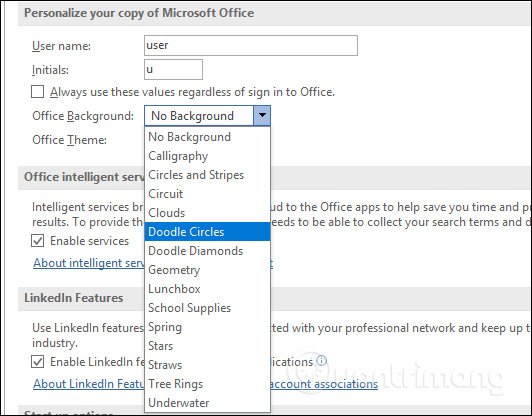Select Lunchbox background option

coord(207,289)
